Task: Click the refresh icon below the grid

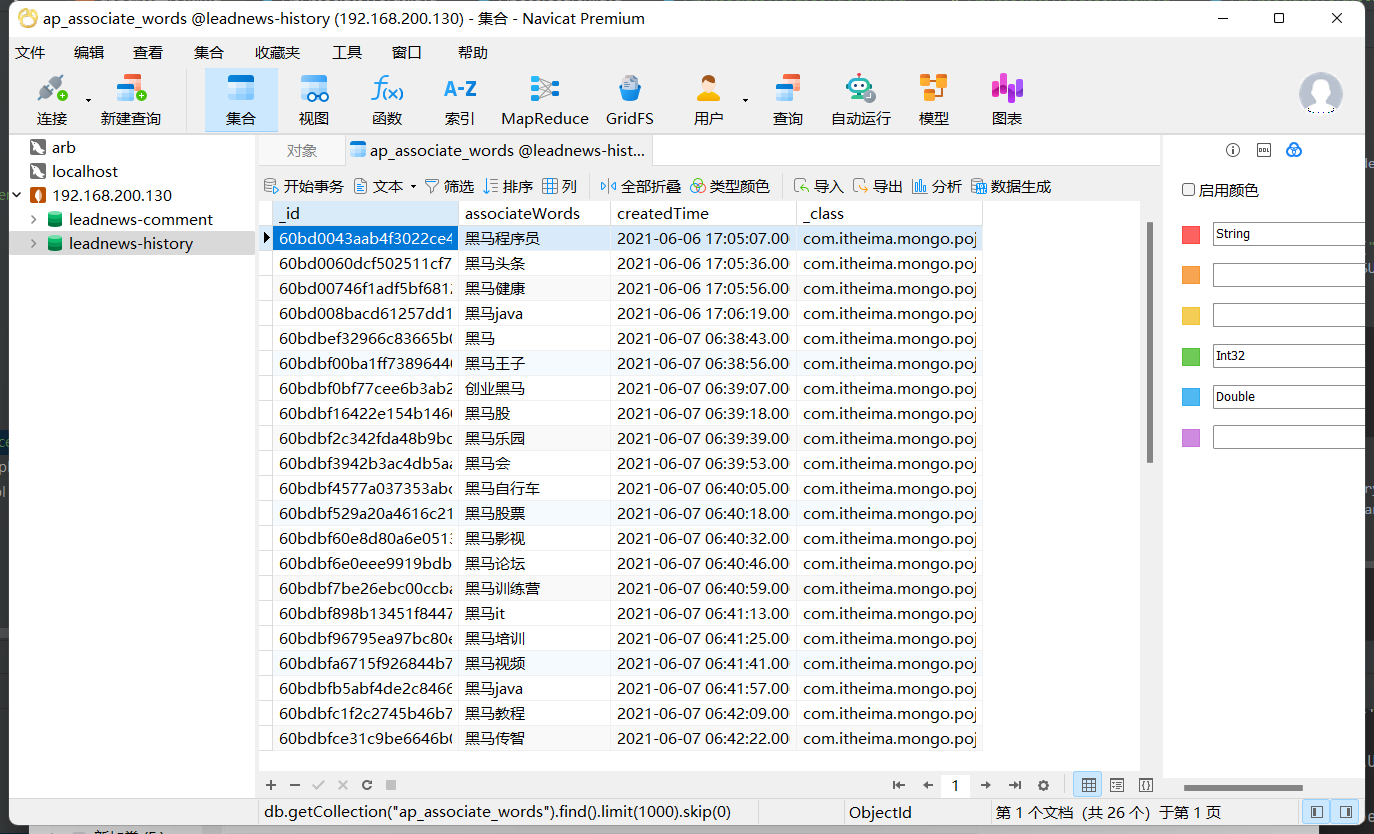Action: click(x=367, y=785)
